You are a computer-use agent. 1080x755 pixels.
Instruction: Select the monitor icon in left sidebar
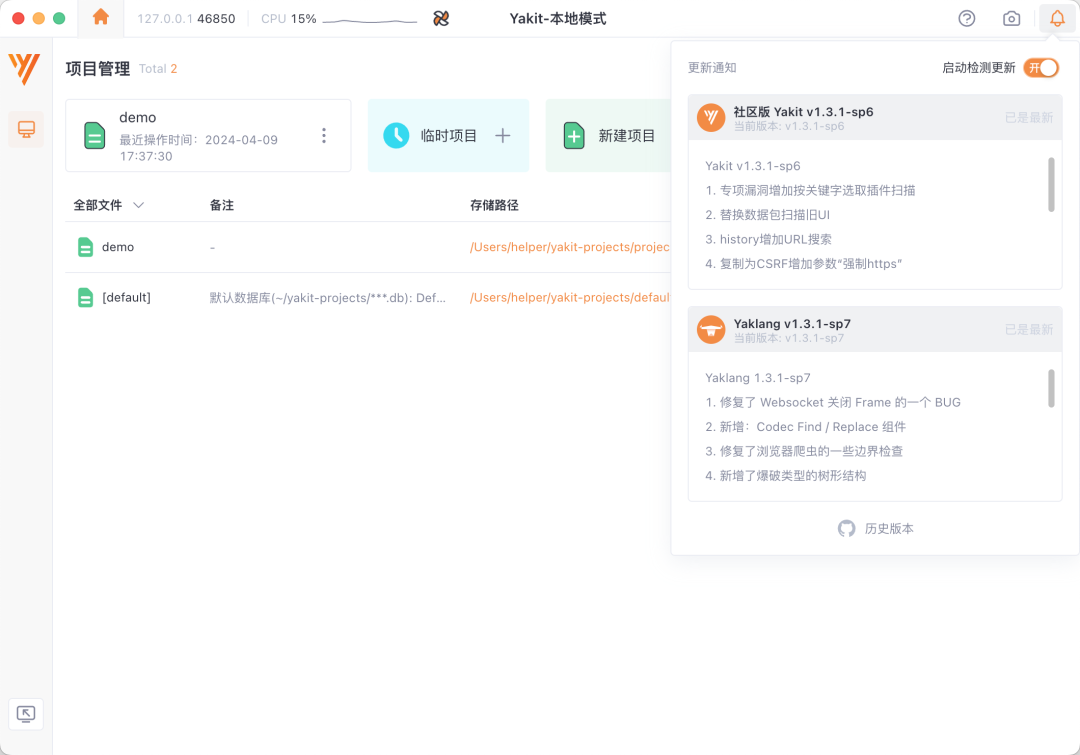(26, 130)
